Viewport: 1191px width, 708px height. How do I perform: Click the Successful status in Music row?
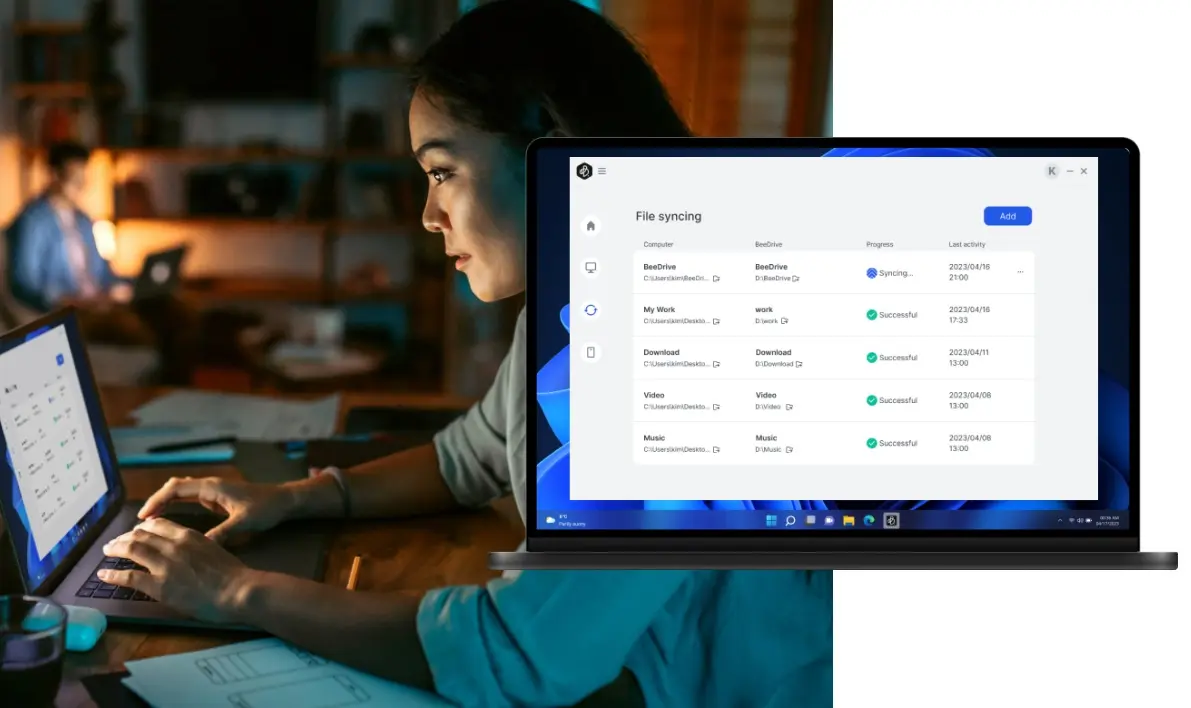pyautogui.click(x=891, y=443)
